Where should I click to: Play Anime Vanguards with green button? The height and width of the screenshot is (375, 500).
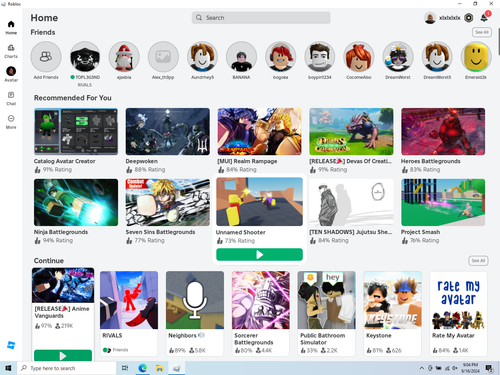tap(63, 355)
